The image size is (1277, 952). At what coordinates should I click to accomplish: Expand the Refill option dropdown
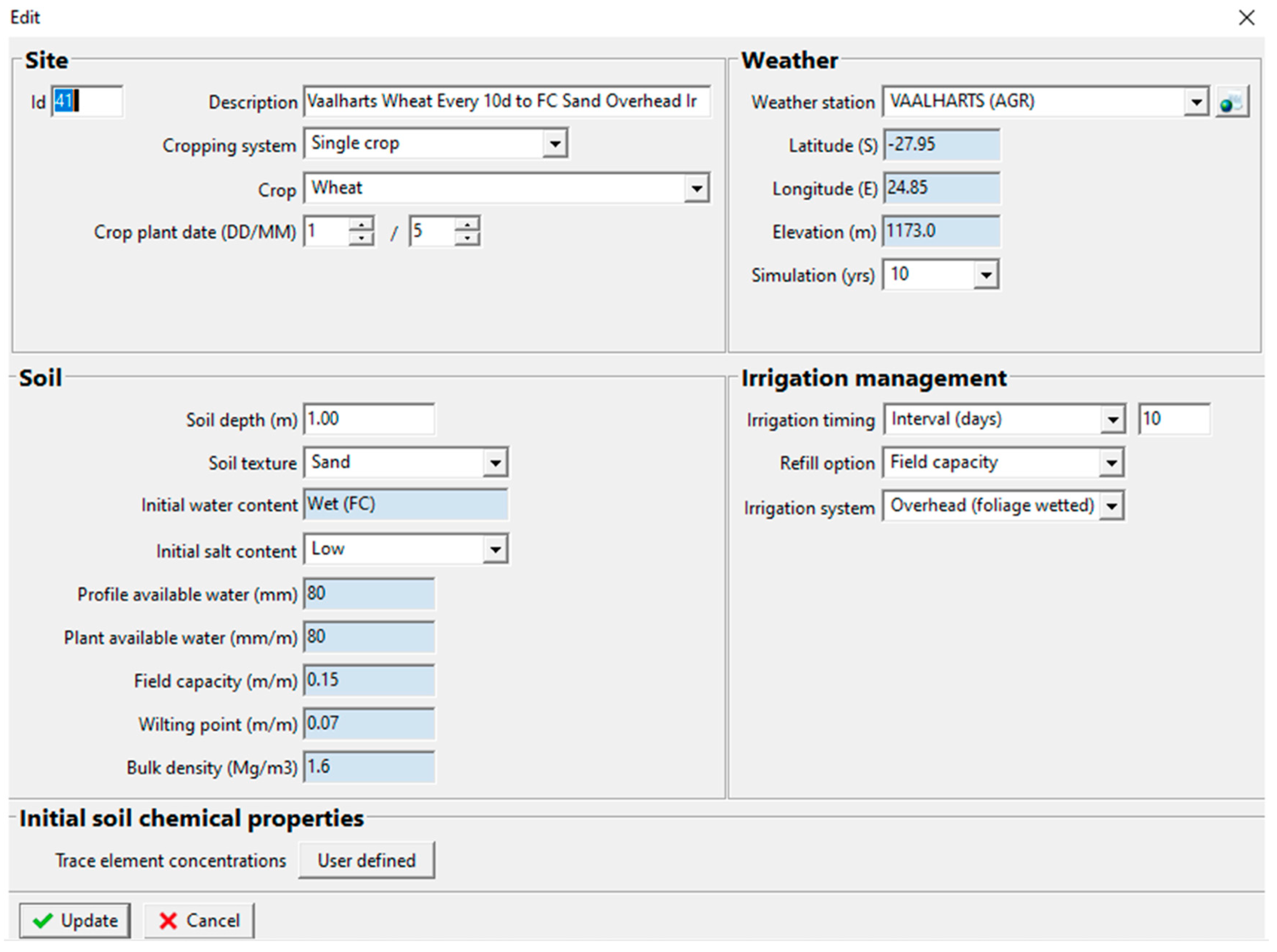tap(1111, 463)
